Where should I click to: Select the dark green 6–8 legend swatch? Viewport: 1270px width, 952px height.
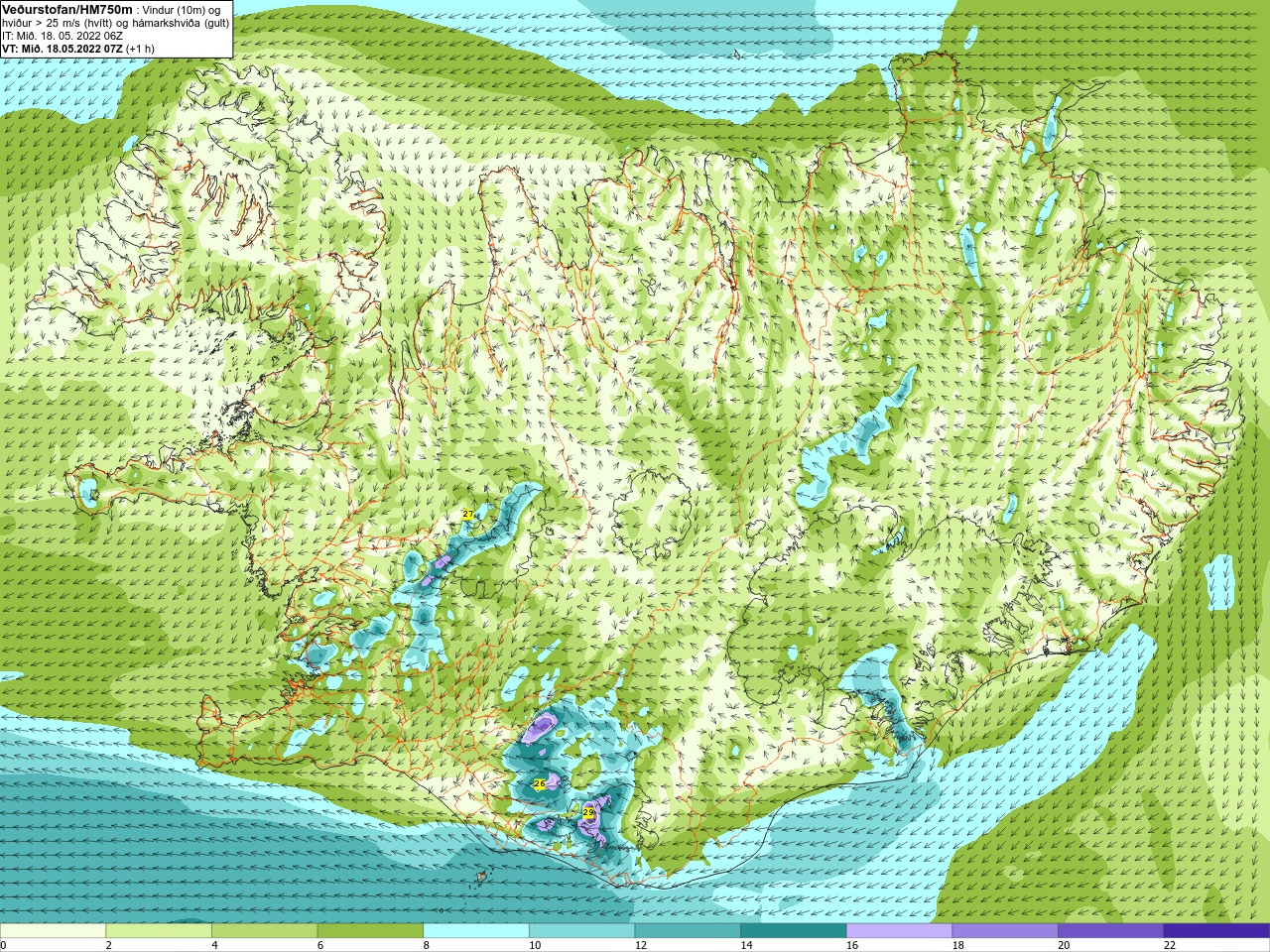pyautogui.click(x=370, y=931)
